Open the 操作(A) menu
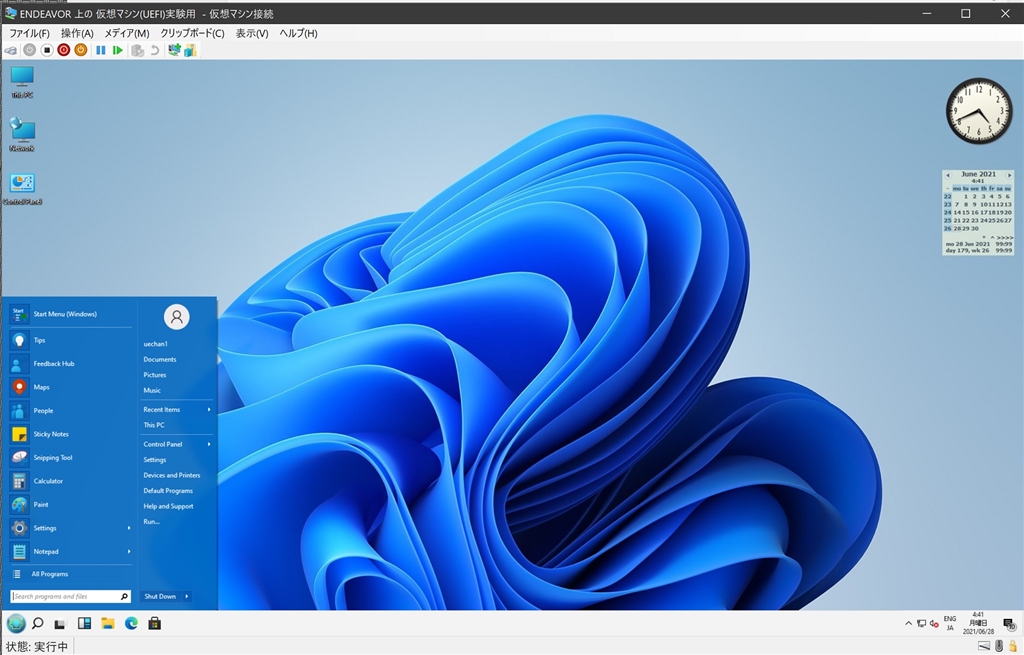The image size is (1024, 655). [x=77, y=33]
